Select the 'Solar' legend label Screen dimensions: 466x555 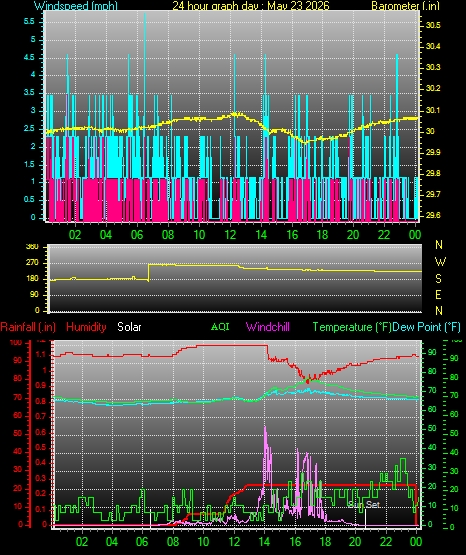coord(129,327)
